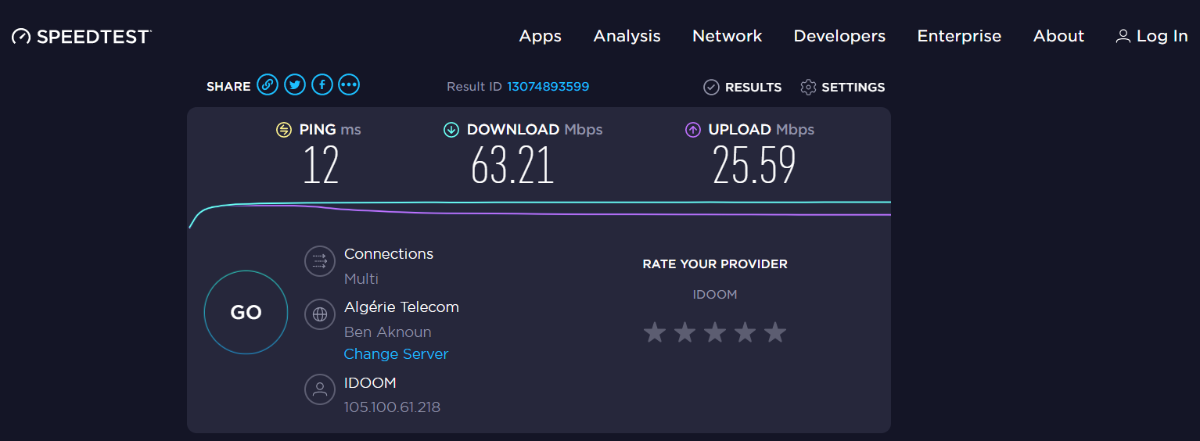Rate provider with first star
The image size is (1200, 441).
point(654,332)
